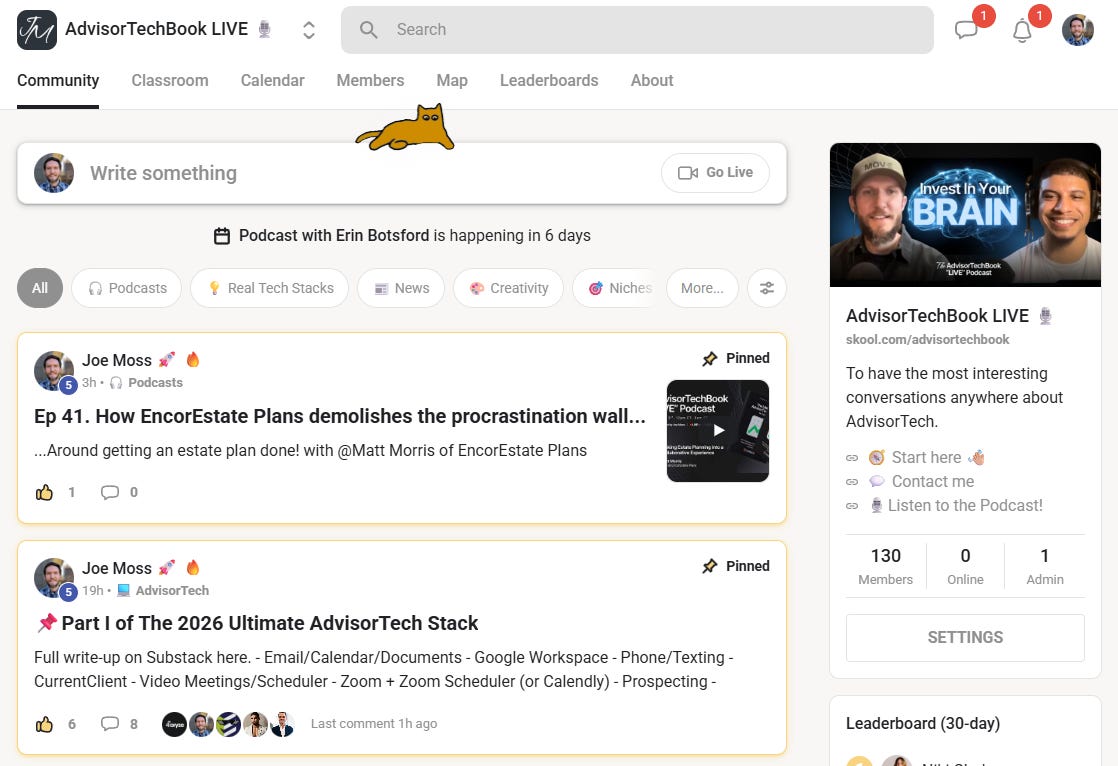Click the calendar icon beside the podcast event
The height and width of the screenshot is (766, 1118).
point(222,235)
